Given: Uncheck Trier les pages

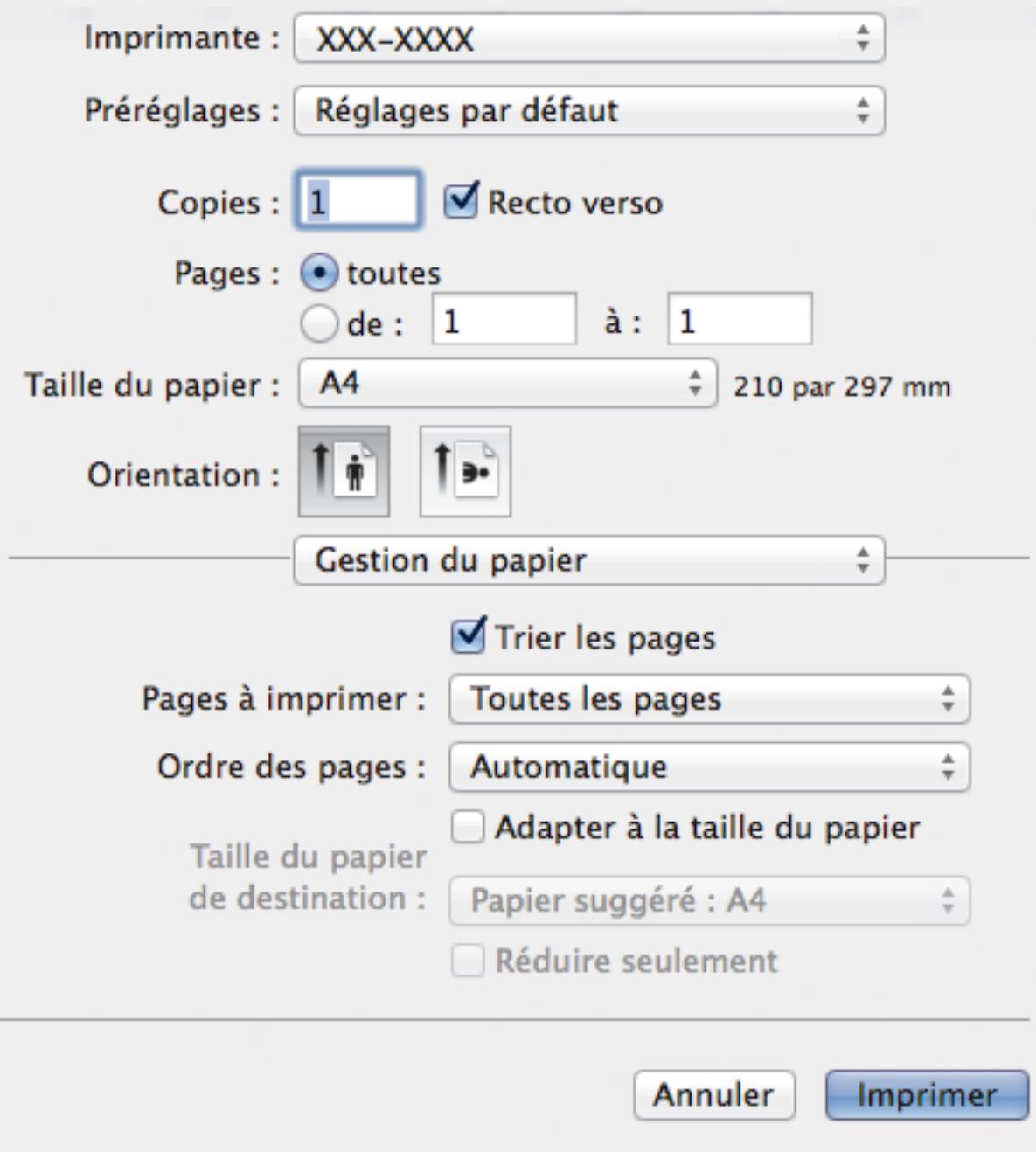Looking at the screenshot, I should [468, 636].
